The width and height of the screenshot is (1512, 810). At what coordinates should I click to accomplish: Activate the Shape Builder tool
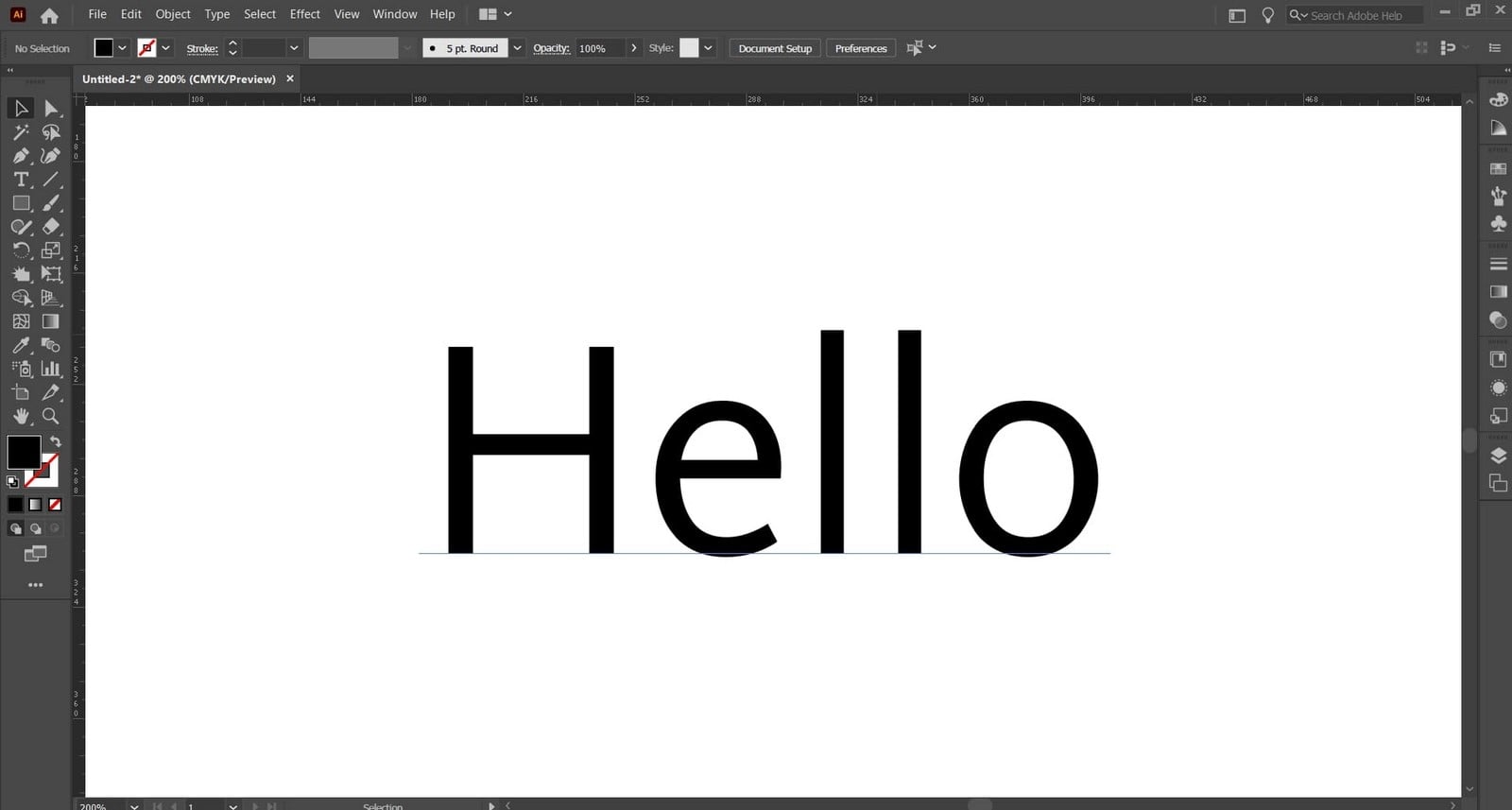click(21, 298)
